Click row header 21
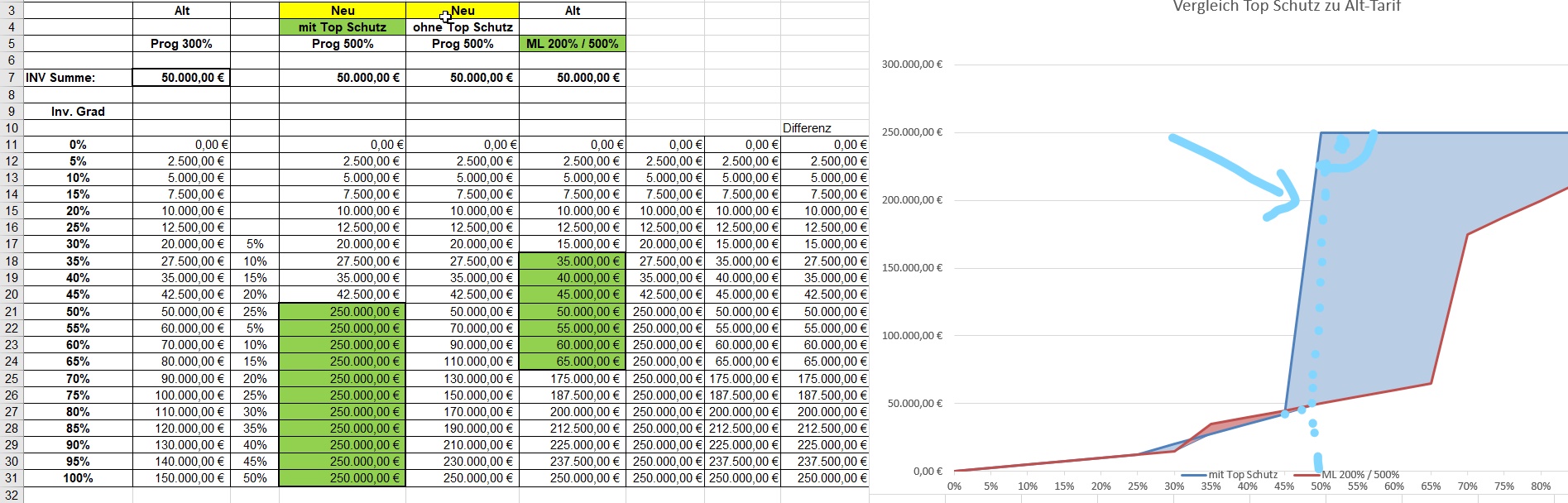This screenshot has height=503, width=1568. pos(12,312)
